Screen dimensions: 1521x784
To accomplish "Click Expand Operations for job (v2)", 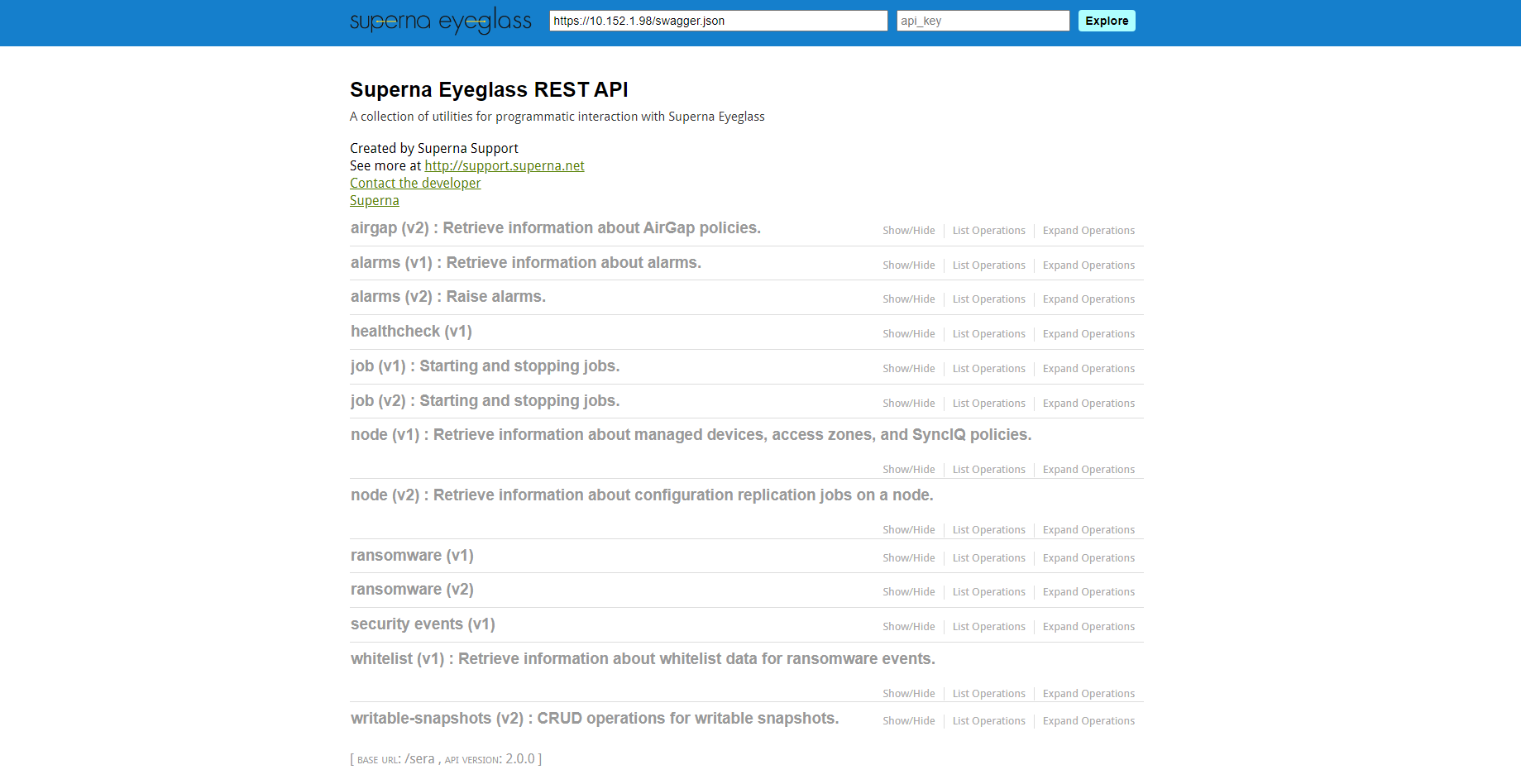I will point(1088,404).
